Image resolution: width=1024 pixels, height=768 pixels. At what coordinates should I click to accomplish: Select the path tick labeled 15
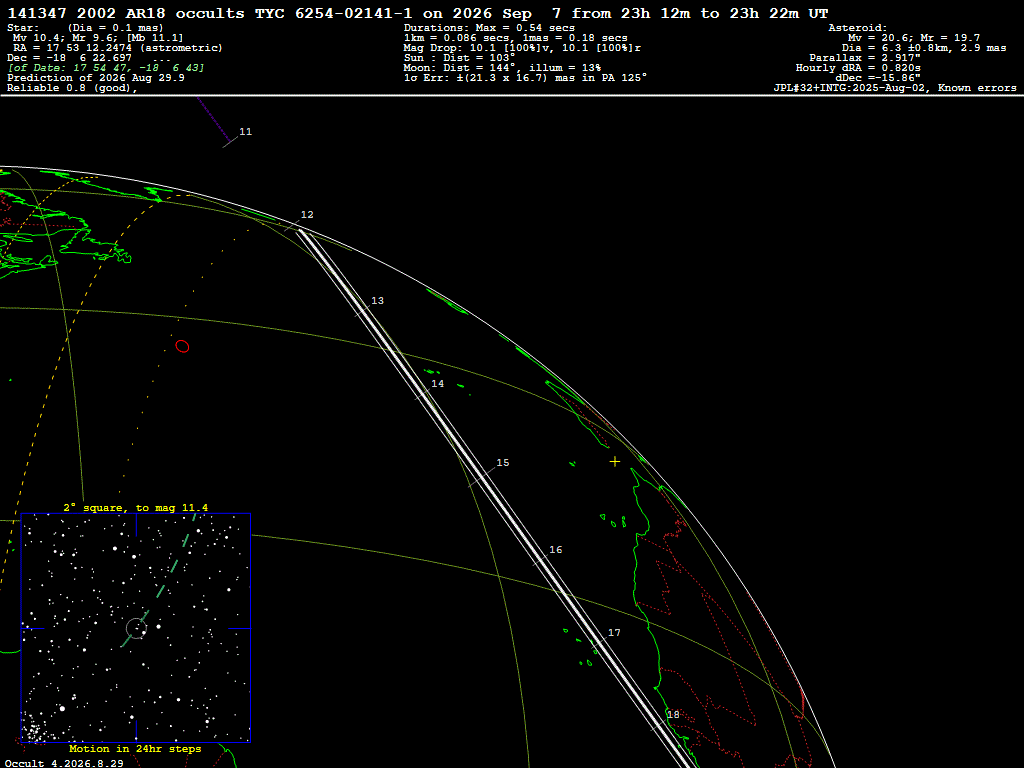pos(503,462)
